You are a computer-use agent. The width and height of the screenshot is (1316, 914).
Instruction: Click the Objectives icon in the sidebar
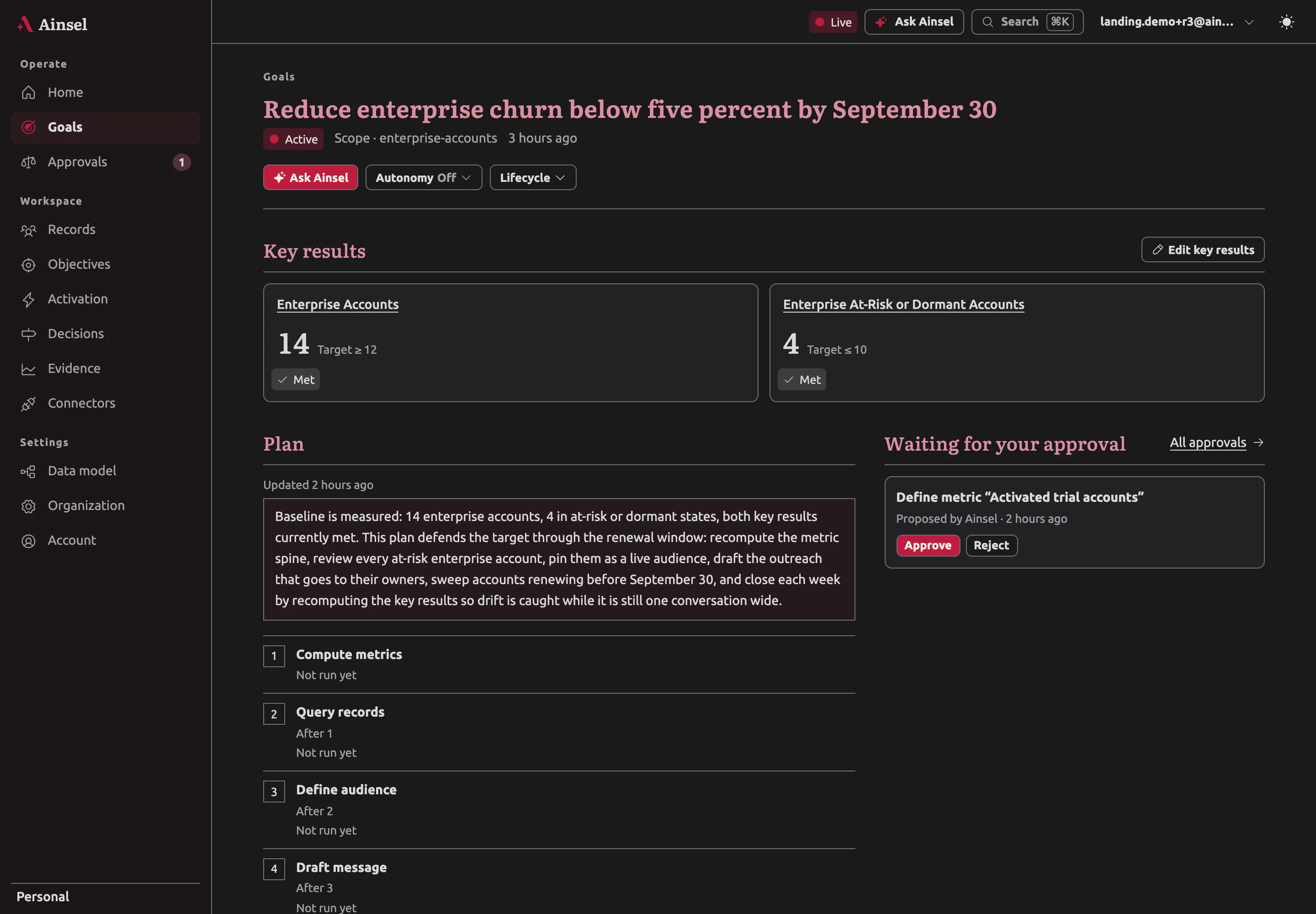tap(29, 265)
